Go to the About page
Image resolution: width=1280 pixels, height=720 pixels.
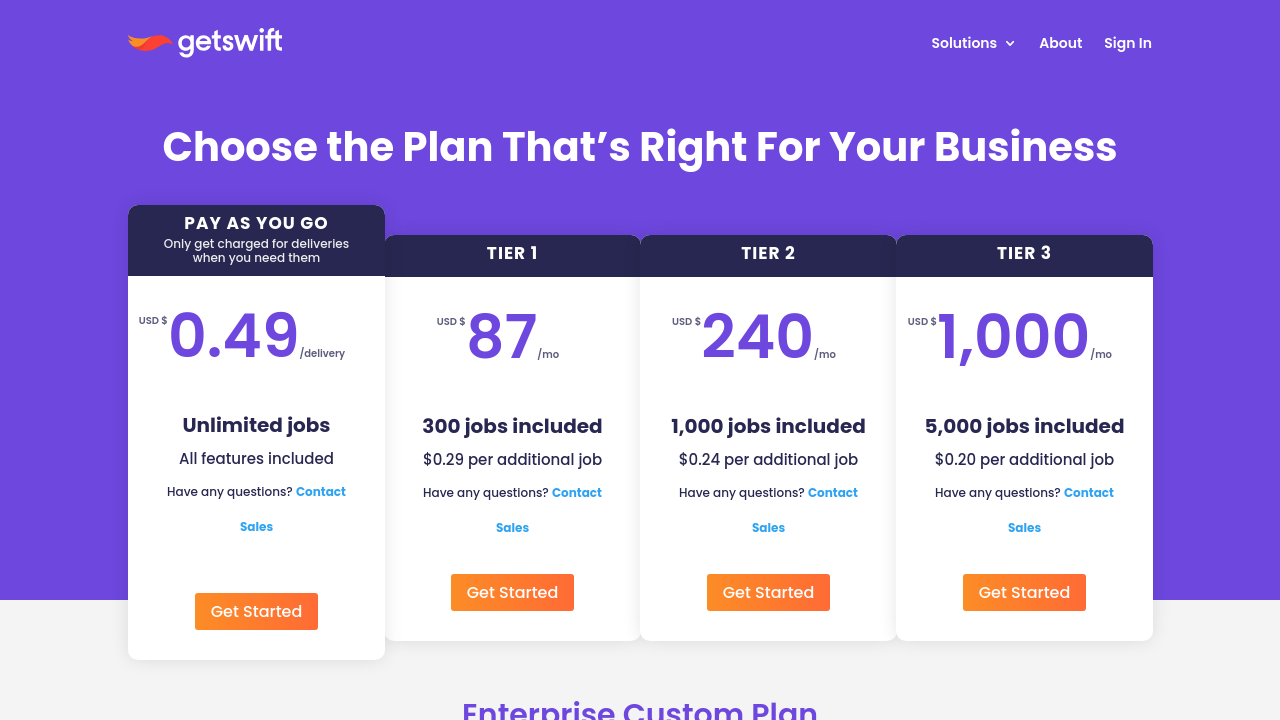pos(1060,43)
